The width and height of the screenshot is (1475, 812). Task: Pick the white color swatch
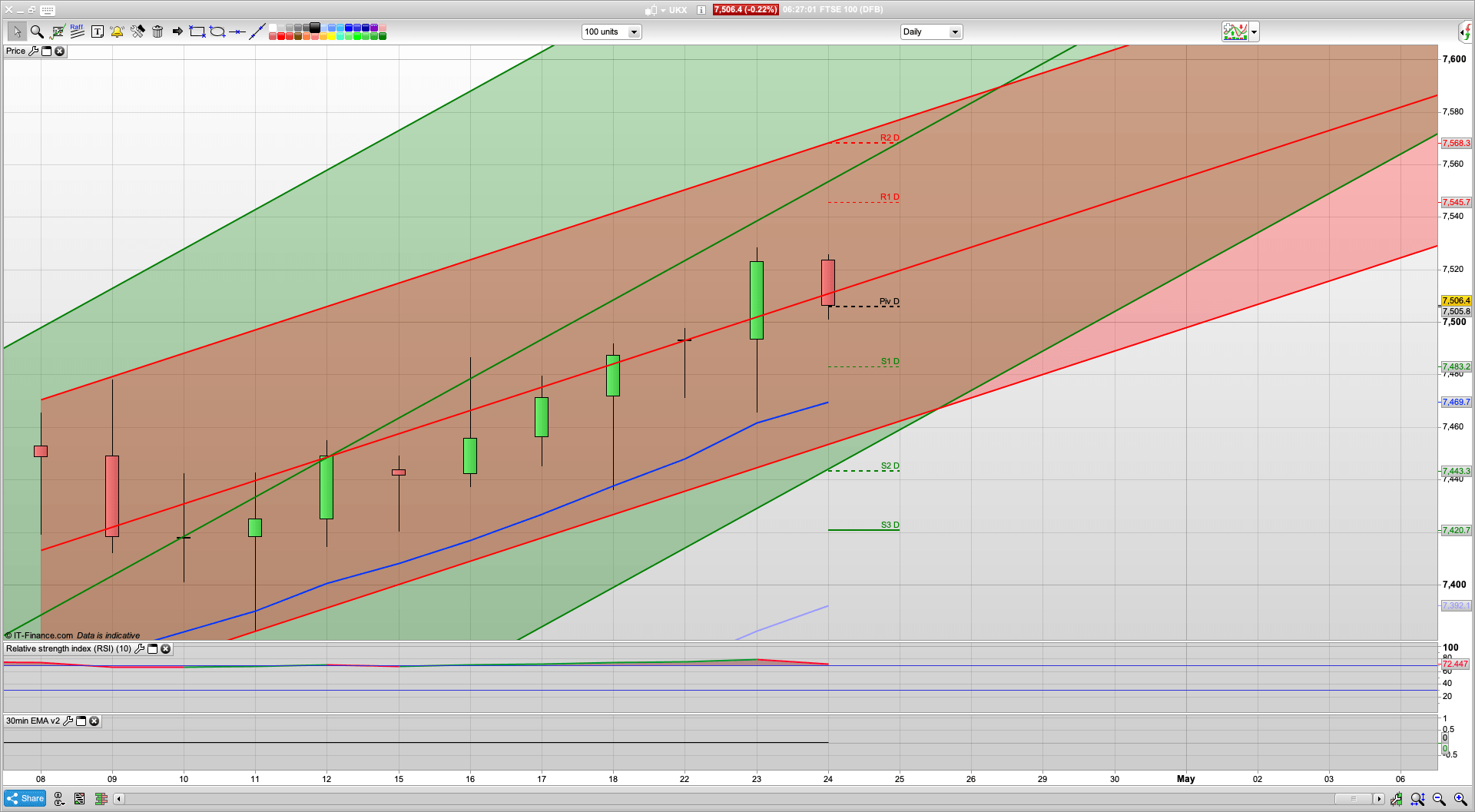(x=273, y=28)
